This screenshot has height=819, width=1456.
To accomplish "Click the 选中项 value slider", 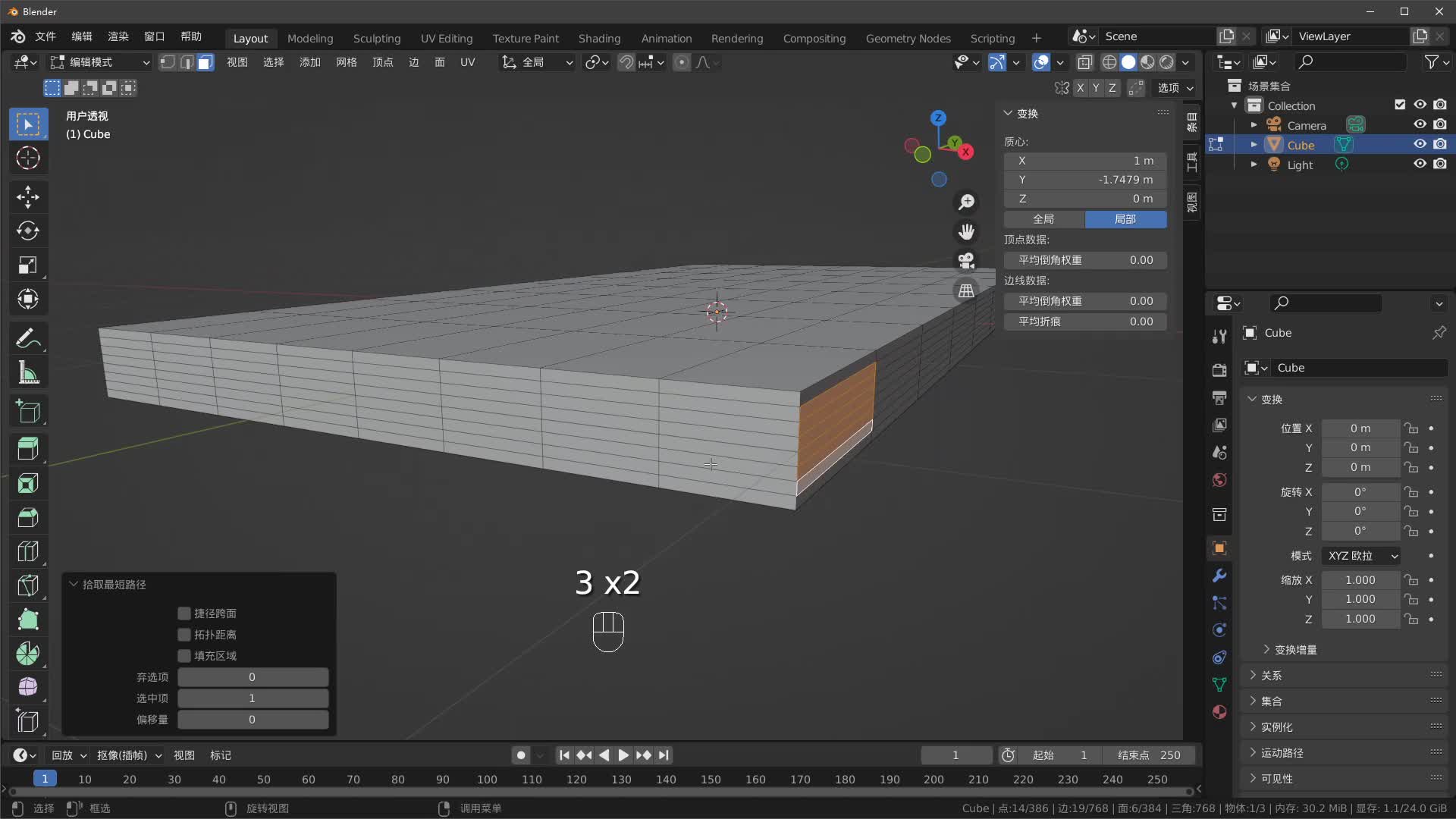I will (253, 698).
